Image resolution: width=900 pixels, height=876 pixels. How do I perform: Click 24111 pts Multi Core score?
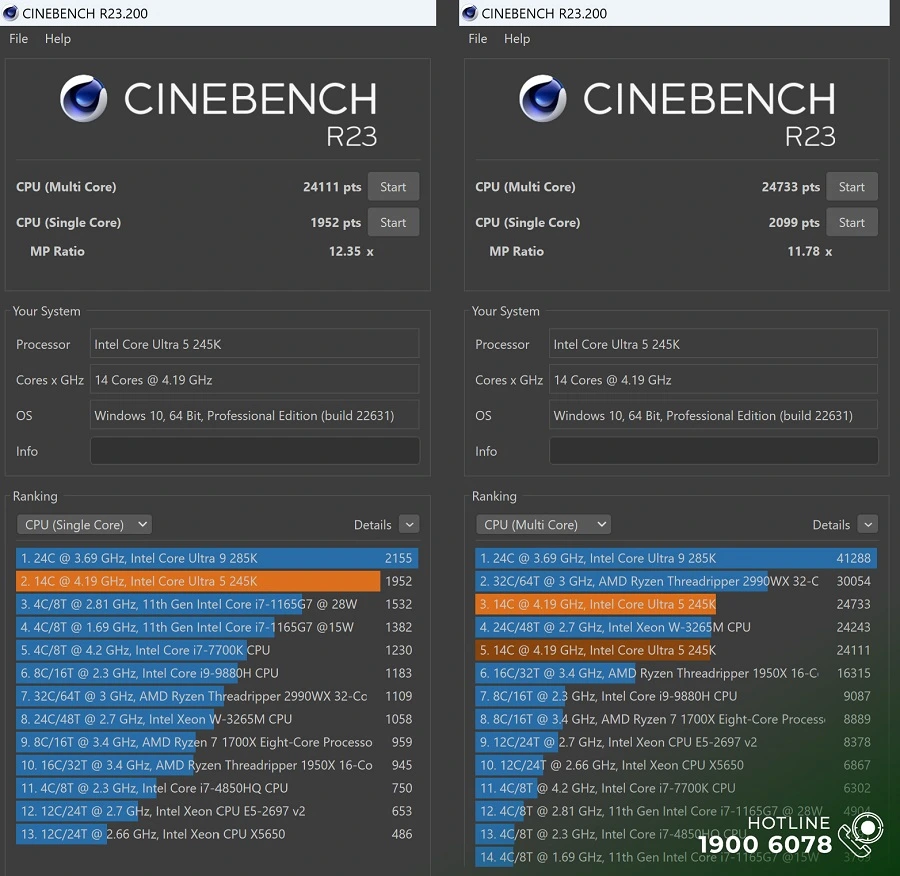coord(332,187)
